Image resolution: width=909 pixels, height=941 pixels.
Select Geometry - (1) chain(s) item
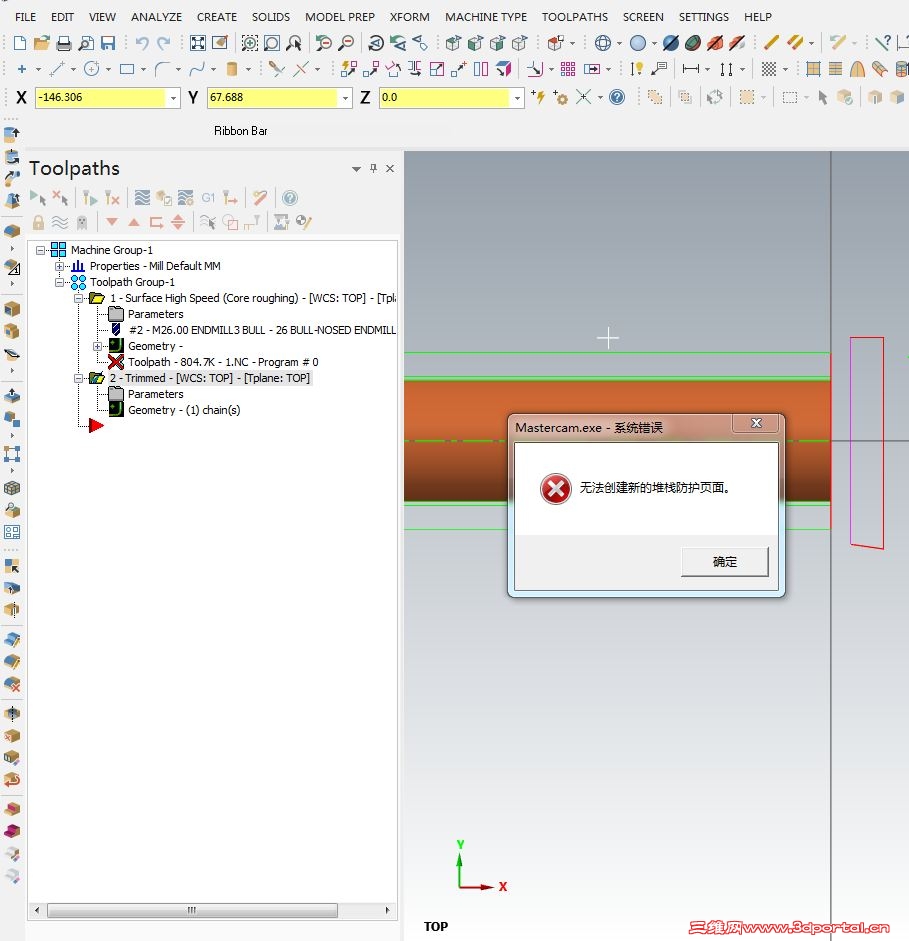pyautogui.click(x=184, y=410)
